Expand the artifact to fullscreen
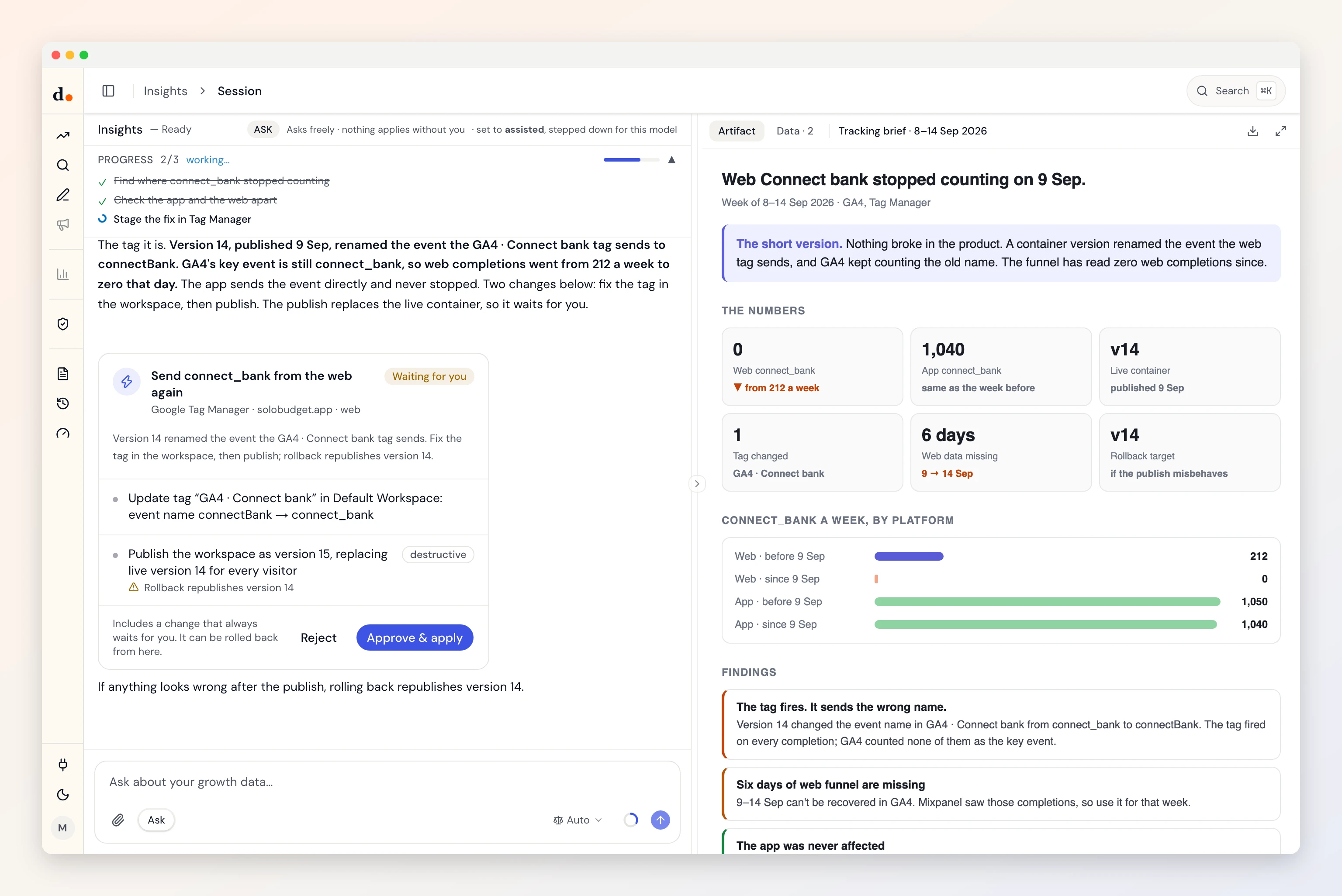This screenshot has height=896, width=1342. tap(1281, 131)
